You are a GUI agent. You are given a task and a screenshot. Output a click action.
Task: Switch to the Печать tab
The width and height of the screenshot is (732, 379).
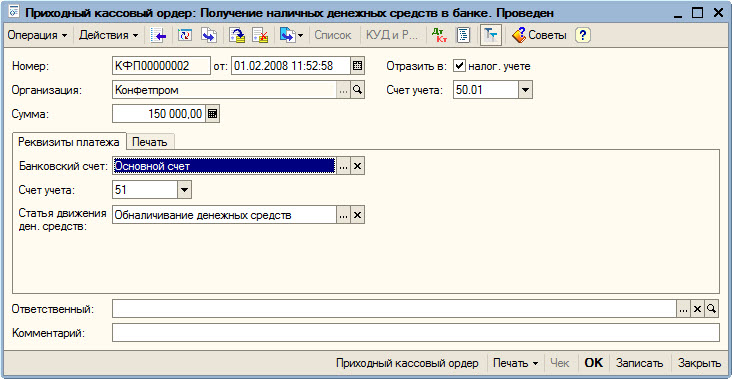150,142
